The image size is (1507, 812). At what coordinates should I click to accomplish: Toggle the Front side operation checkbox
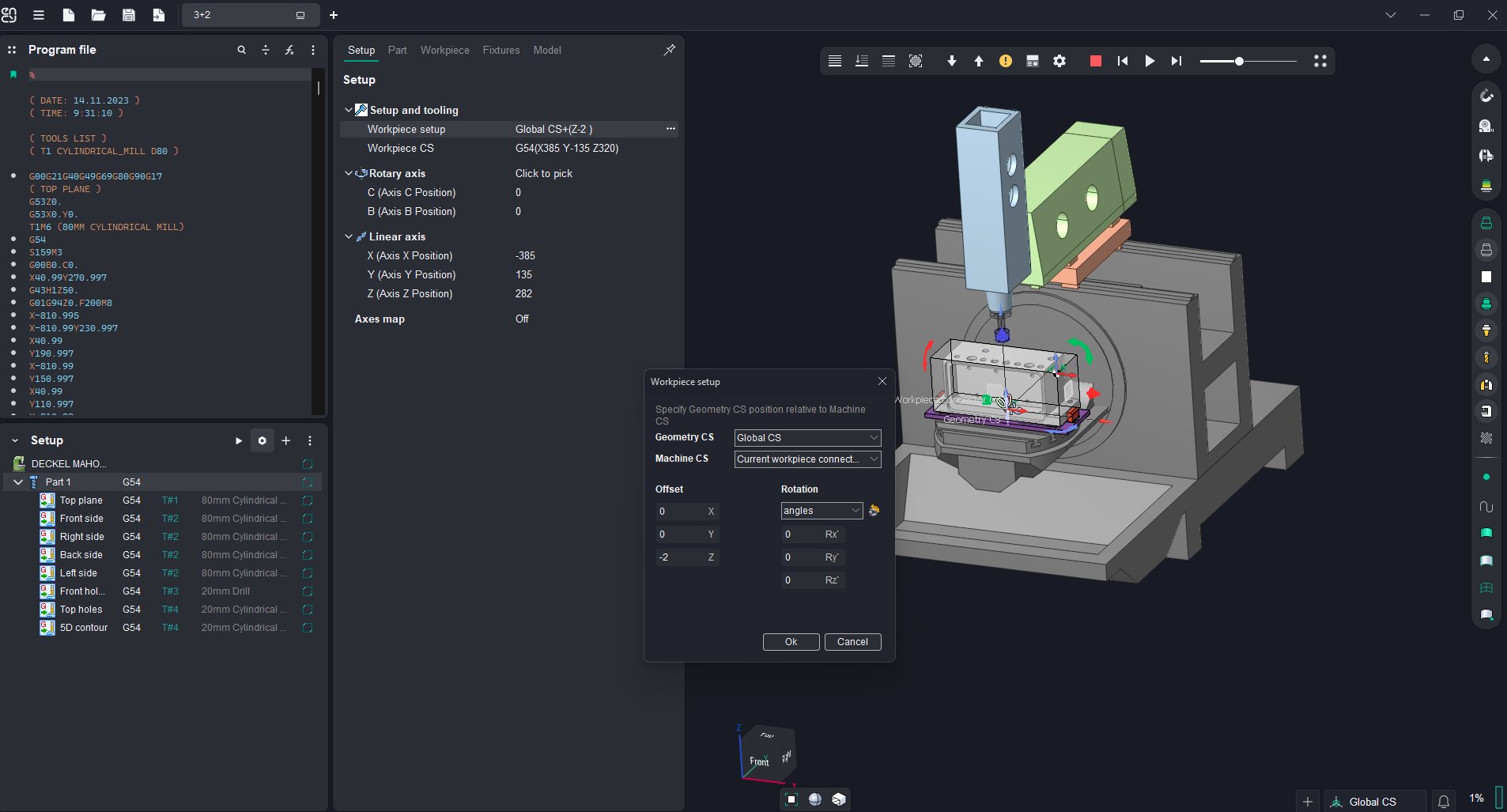pyautogui.click(x=308, y=519)
